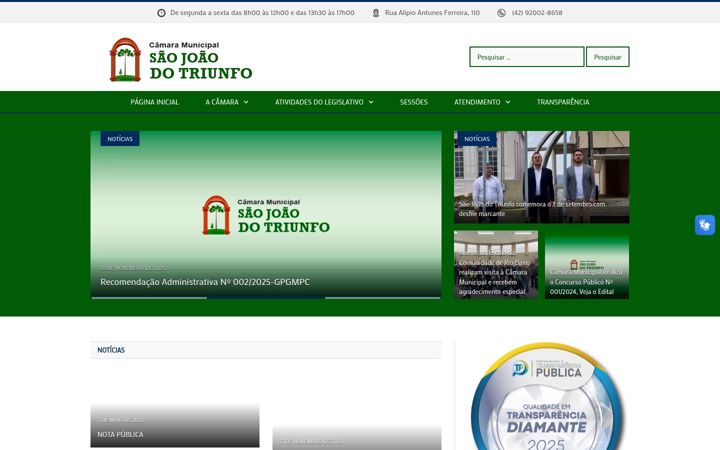Click the opening hours text in top bar
The image size is (720, 450).
[x=262, y=13]
